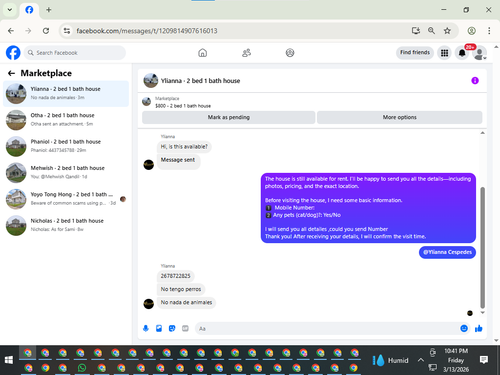
Task: Click the browser back arrow
Action: click(11, 31)
